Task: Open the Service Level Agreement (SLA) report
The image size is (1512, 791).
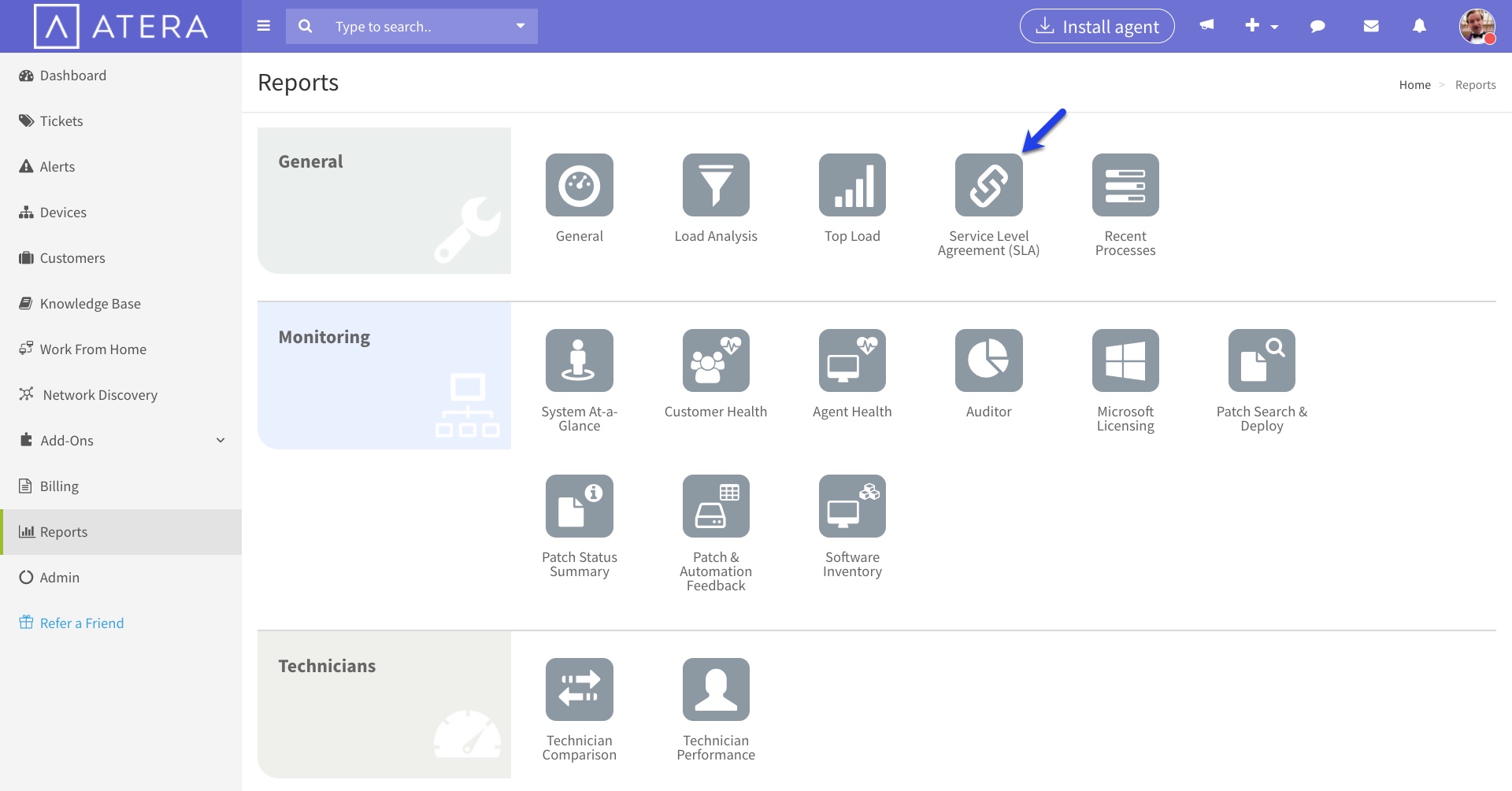Action: click(x=988, y=185)
